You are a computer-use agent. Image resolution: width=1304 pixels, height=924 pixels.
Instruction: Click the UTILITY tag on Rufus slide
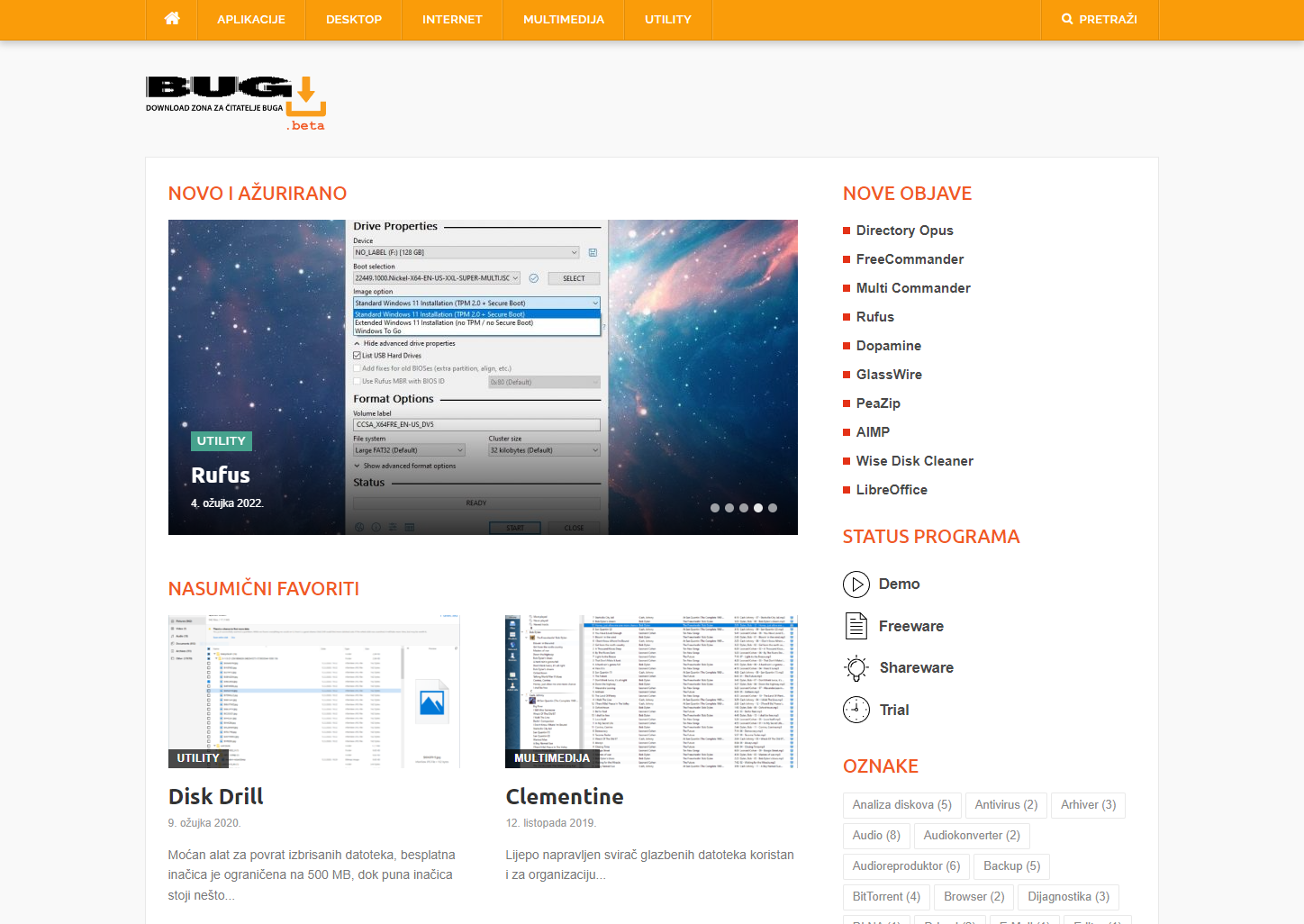pos(222,441)
